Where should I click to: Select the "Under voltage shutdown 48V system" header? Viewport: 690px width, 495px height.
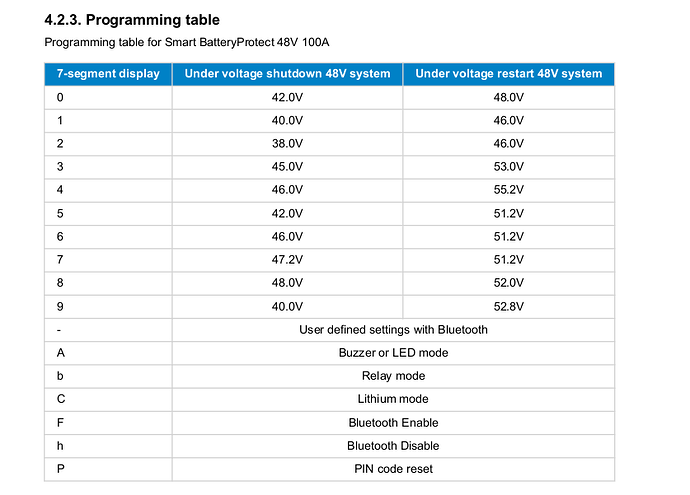point(288,74)
